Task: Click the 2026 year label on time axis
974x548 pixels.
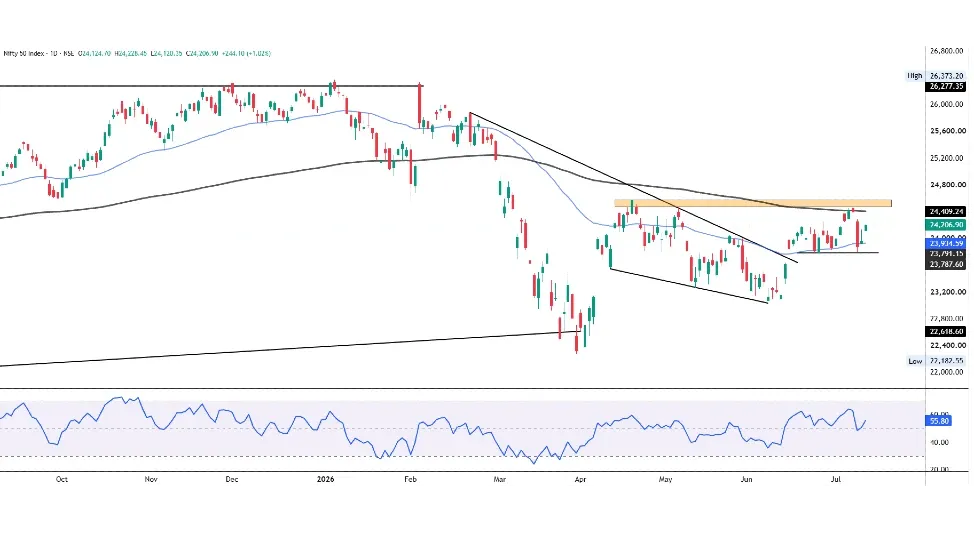Action: pyautogui.click(x=325, y=479)
